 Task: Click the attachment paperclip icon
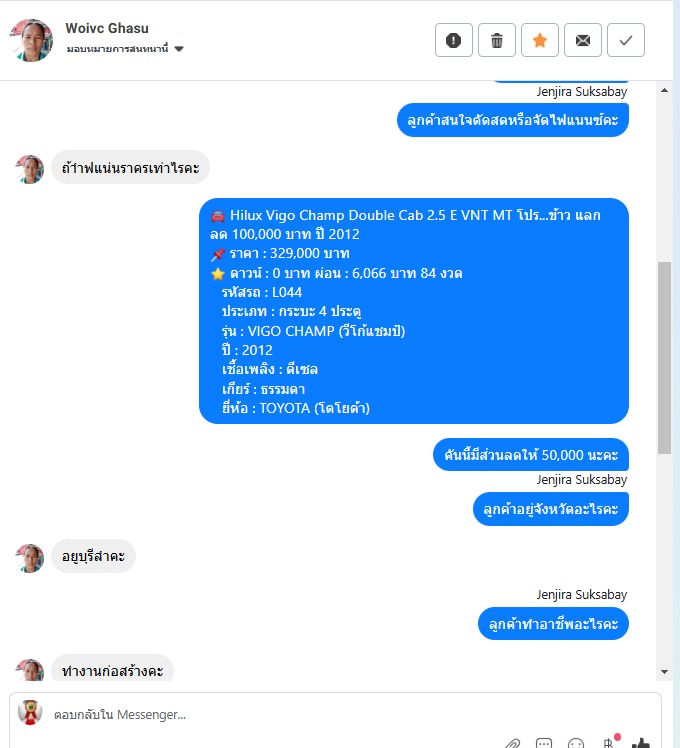pos(512,743)
